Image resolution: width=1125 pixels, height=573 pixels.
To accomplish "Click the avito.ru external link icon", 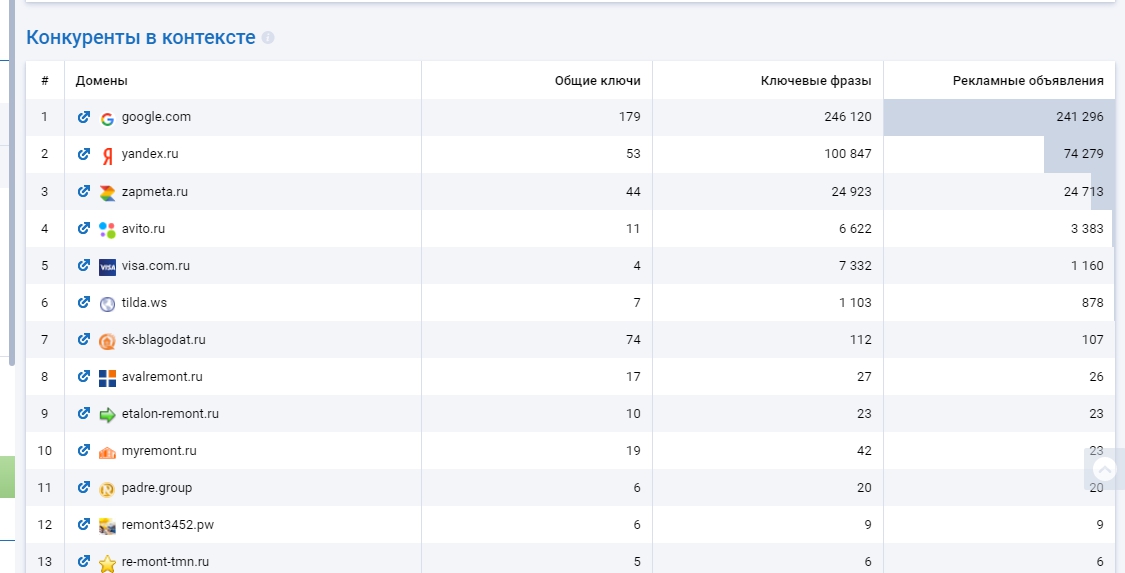I will tap(84, 228).
